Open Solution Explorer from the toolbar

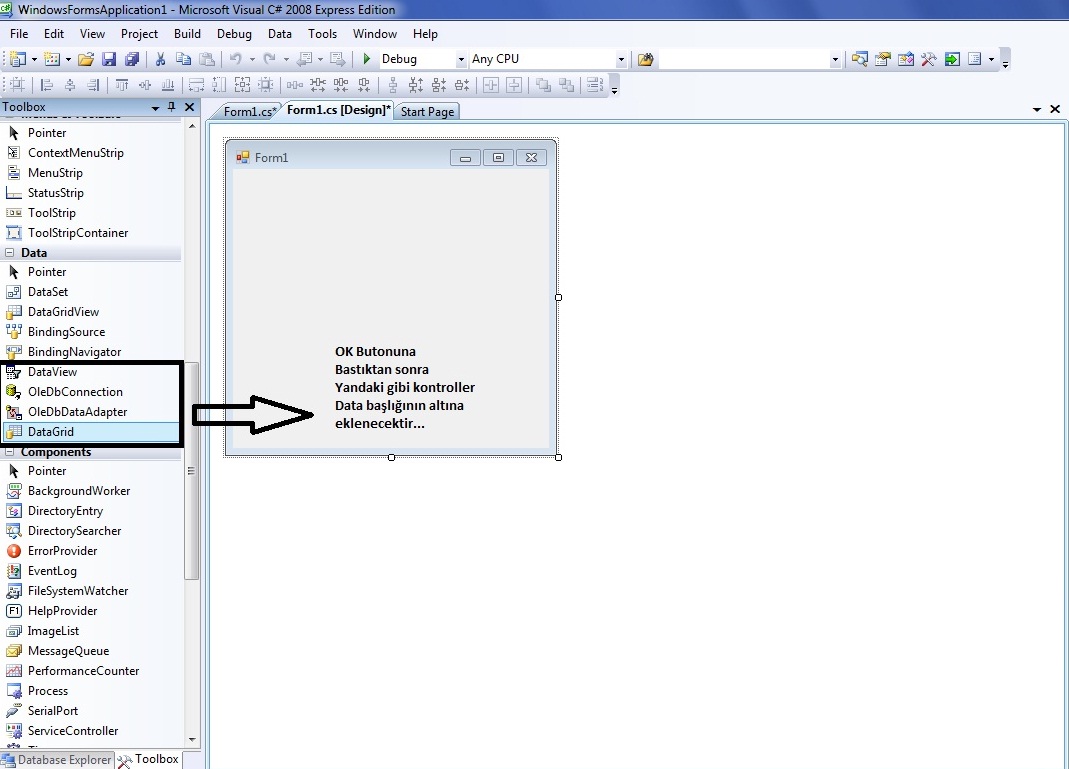(x=859, y=60)
